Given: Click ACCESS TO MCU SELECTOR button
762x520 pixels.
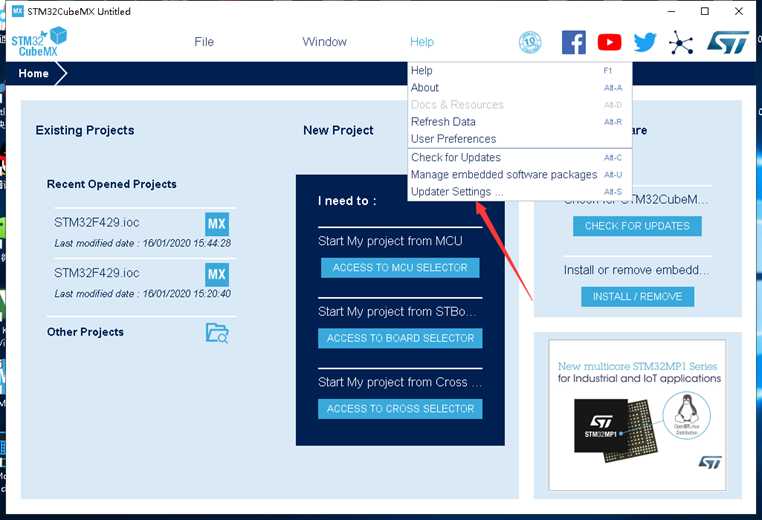Looking at the screenshot, I should [400, 268].
